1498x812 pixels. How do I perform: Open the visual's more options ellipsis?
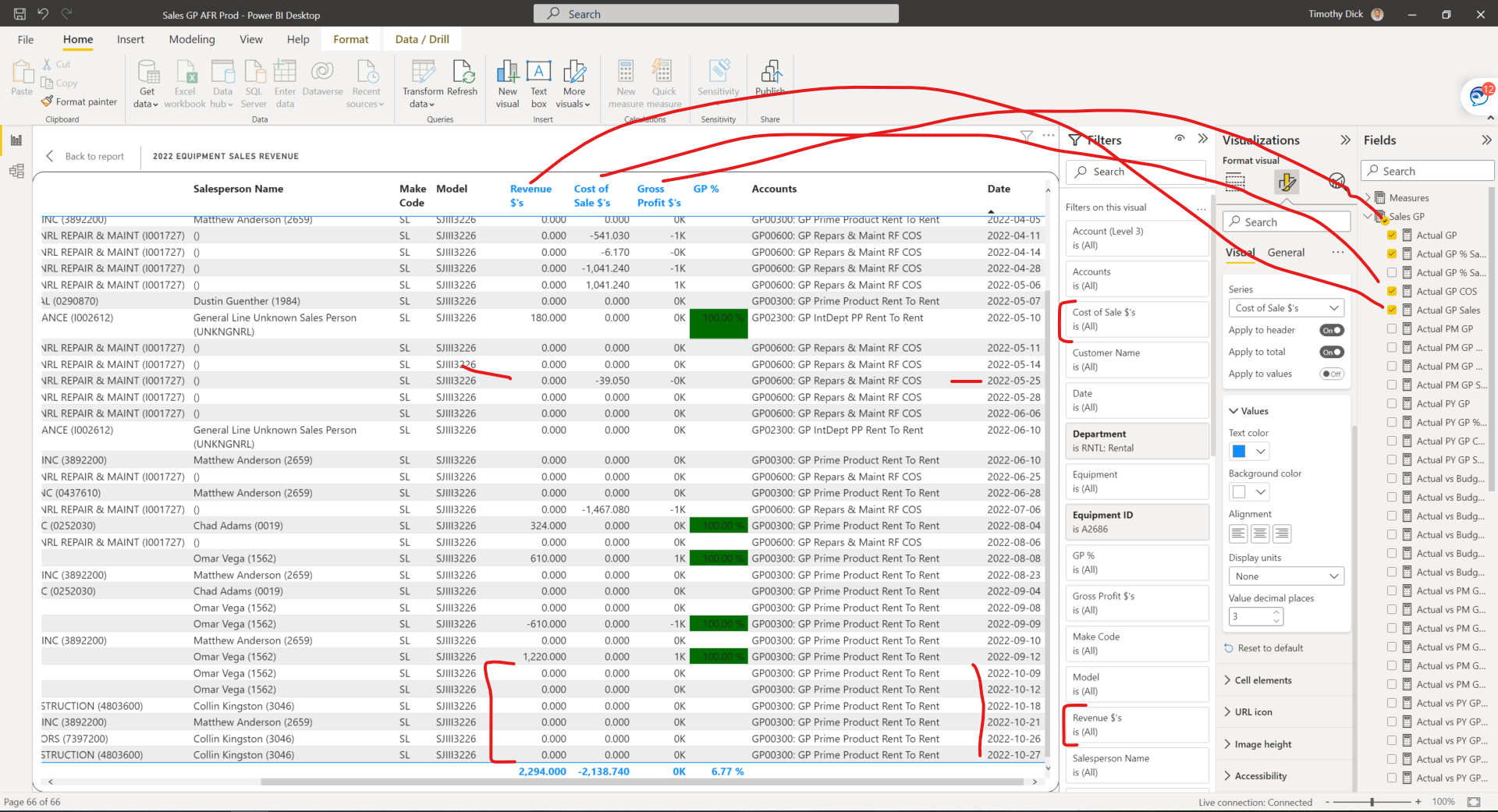click(1049, 136)
